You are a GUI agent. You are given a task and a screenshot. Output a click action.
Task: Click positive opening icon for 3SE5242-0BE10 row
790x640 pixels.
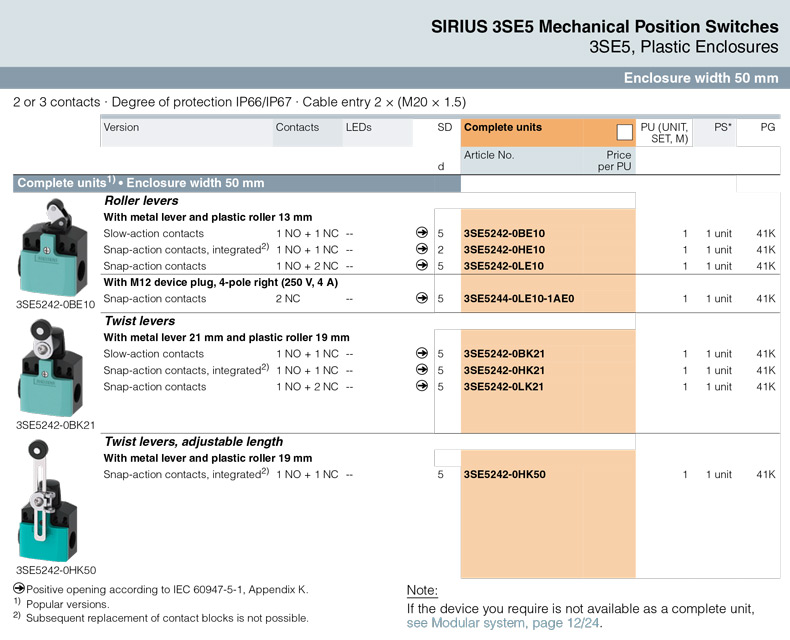pyautogui.click(x=422, y=233)
